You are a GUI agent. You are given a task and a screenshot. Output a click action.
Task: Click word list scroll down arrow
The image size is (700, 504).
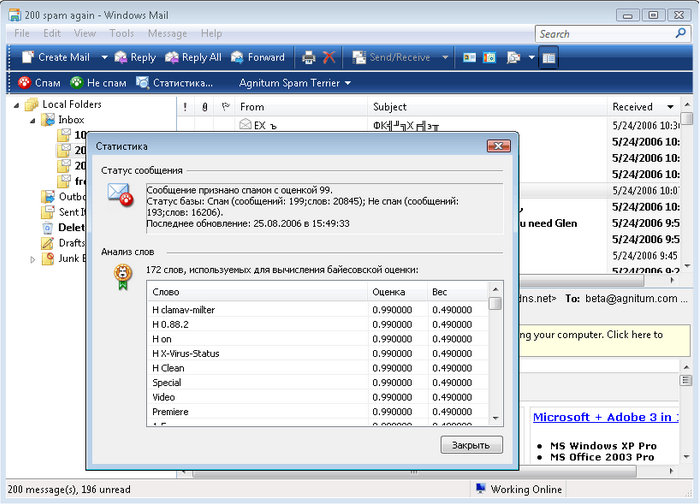[x=496, y=419]
